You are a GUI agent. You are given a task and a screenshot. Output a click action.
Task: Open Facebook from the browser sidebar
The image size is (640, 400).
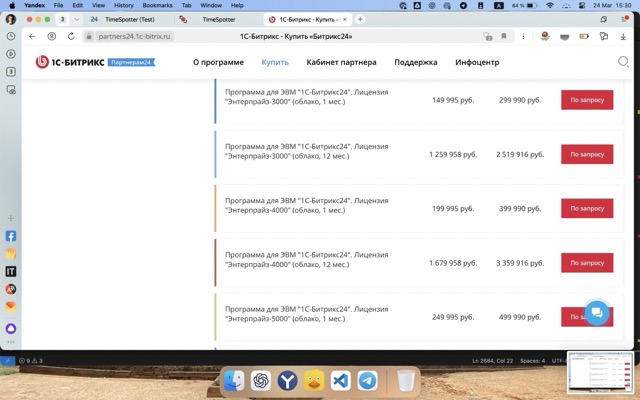click(x=11, y=237)
